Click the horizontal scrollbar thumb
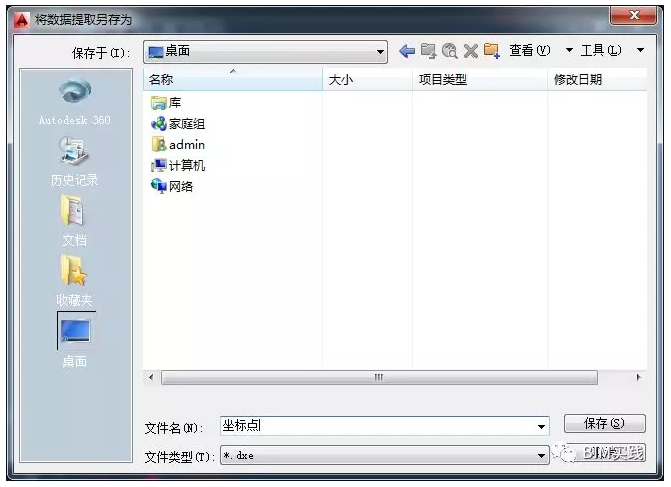 pyautogui.click(x=379, y=377)
